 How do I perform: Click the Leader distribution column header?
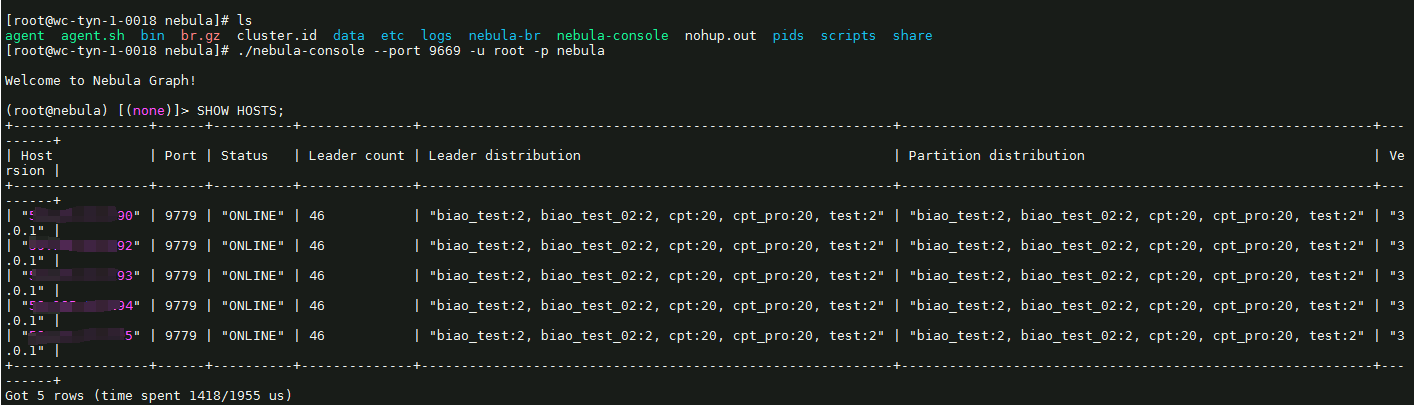tap(504, 156)
